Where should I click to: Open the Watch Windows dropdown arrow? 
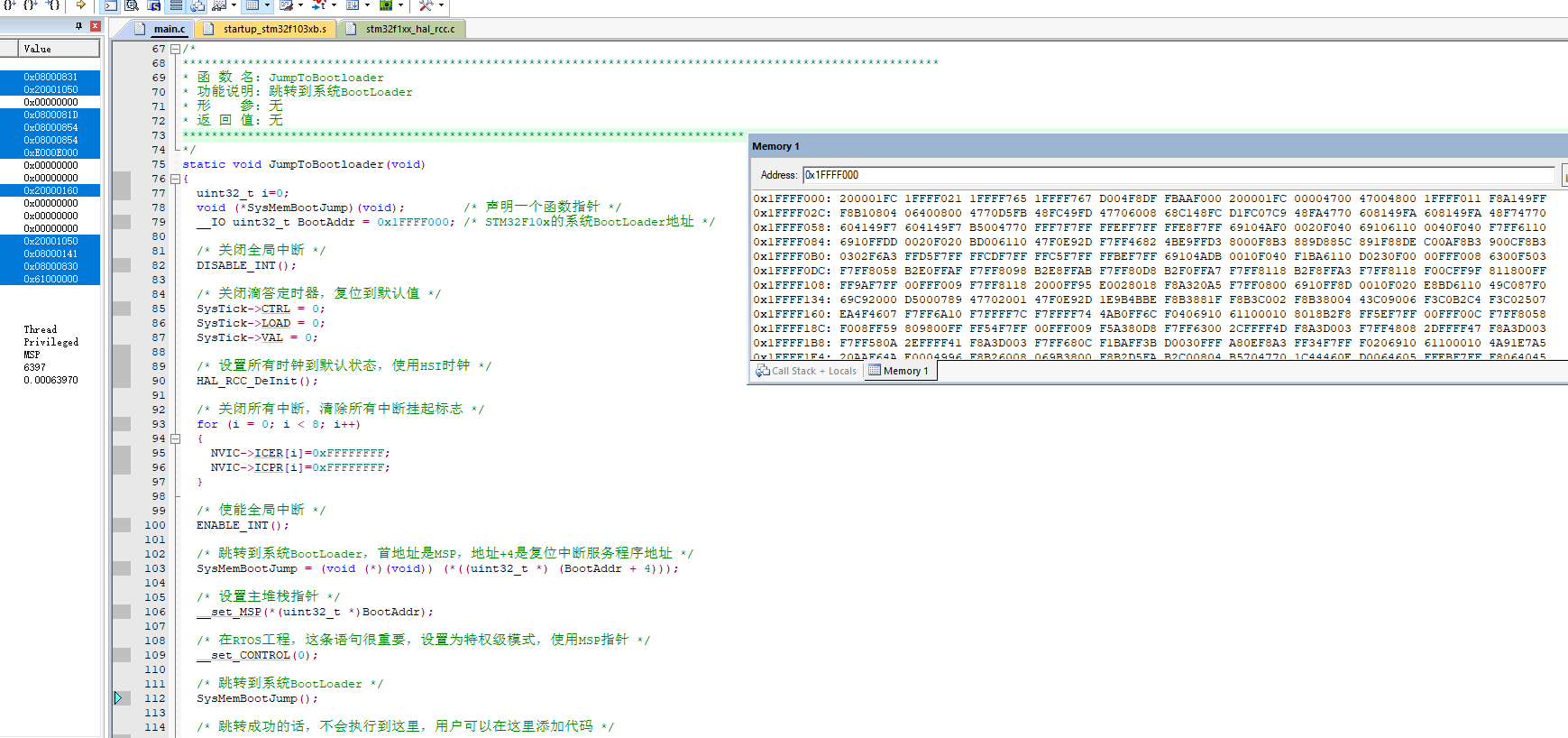[234, 5]
